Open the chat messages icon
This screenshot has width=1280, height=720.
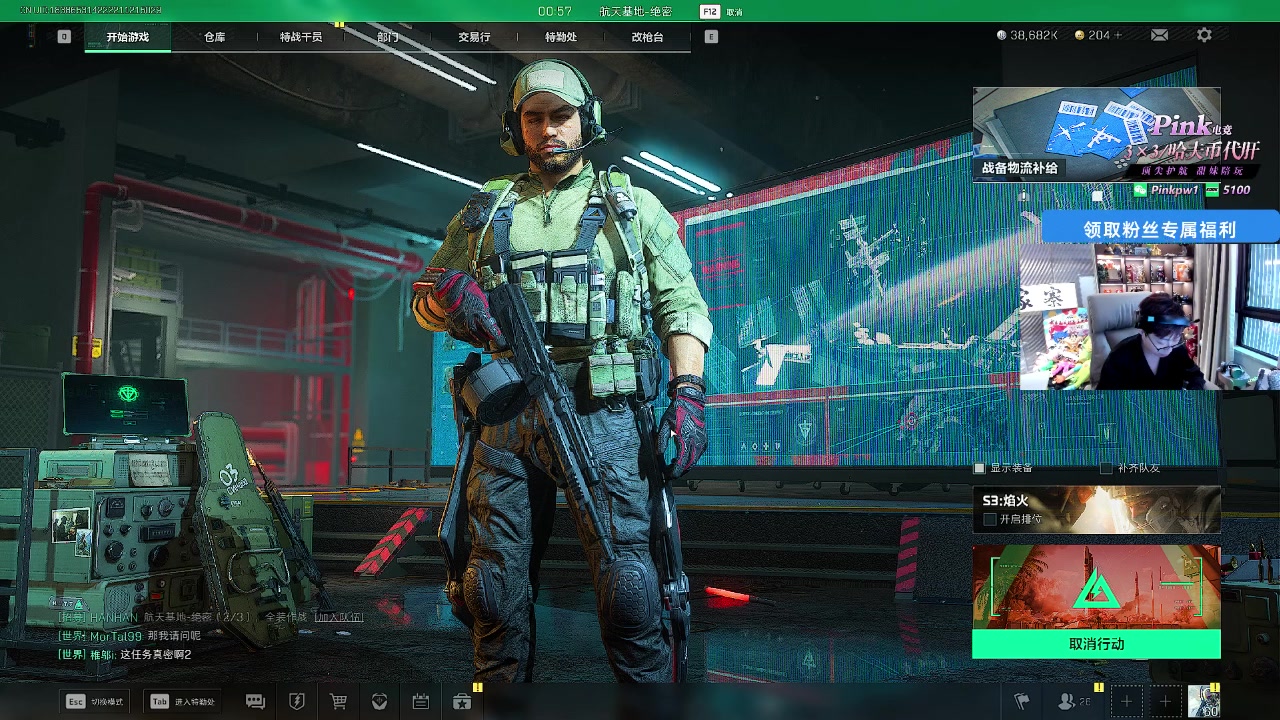pyautogui.click(x=255, y=702)
